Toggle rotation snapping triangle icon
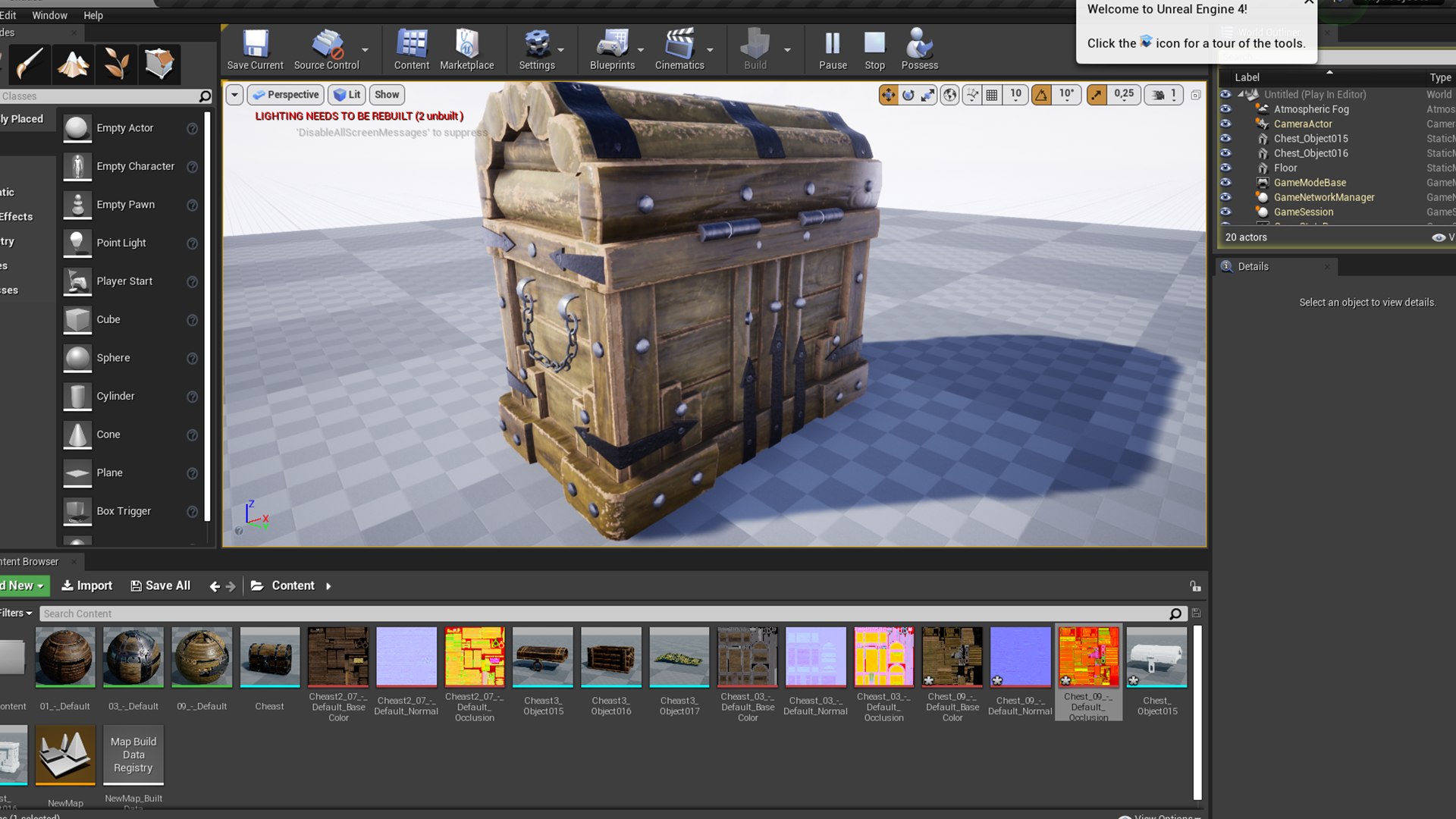 (x=1042, y=95)
